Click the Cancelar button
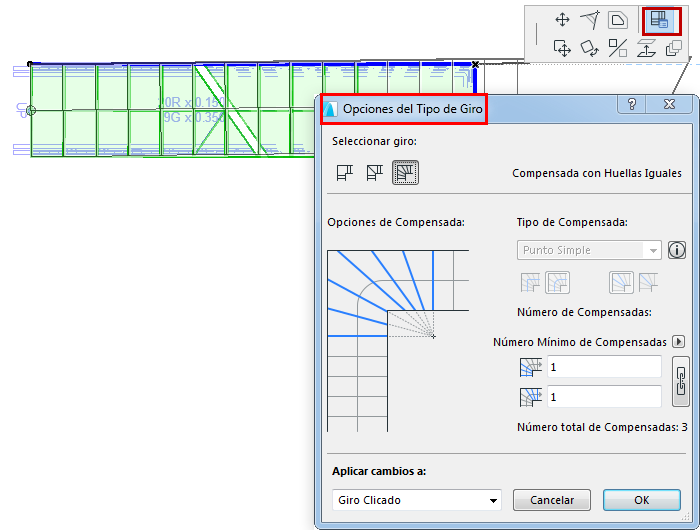Viewport: 700px width, 530px height. click(552, 500)
